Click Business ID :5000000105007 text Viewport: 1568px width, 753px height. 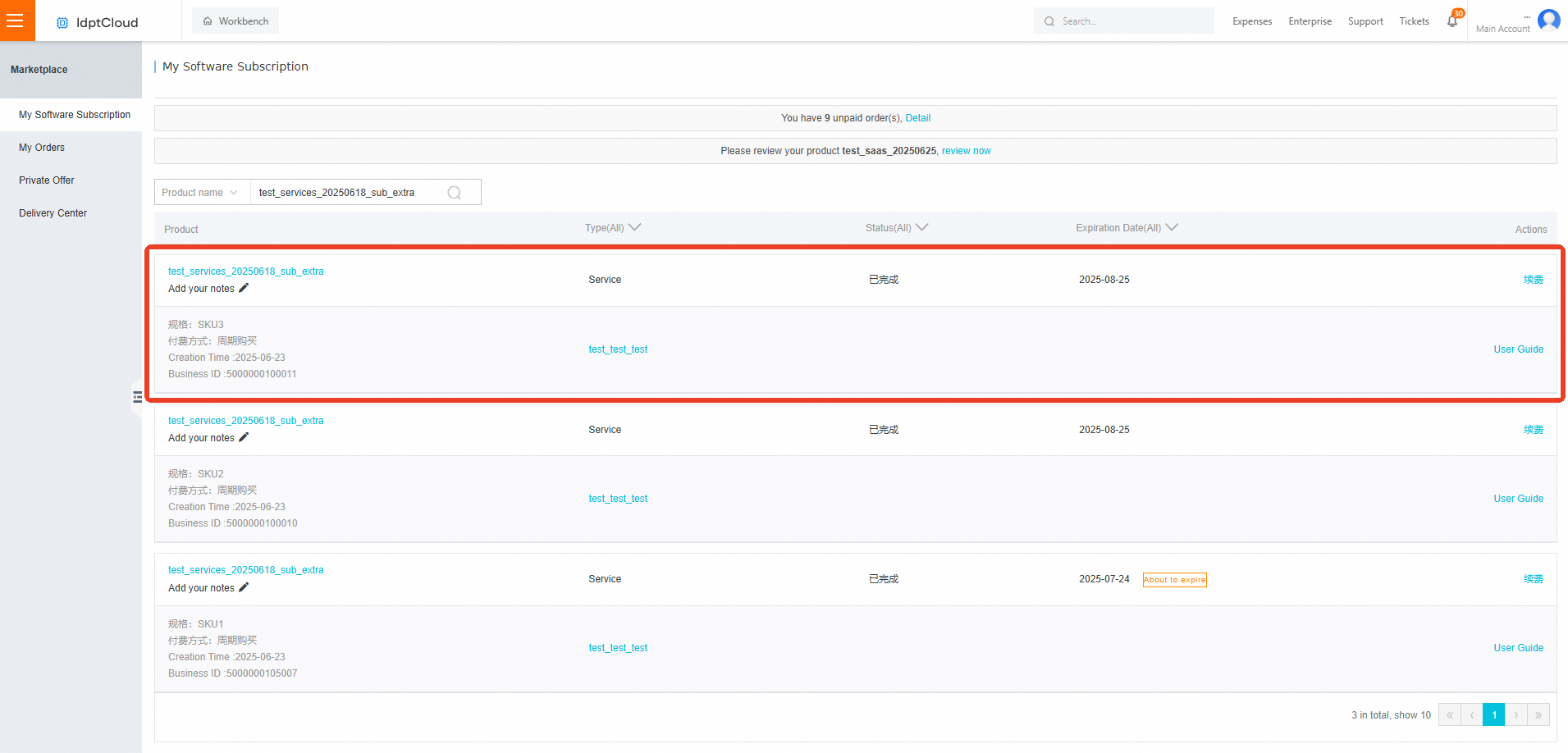[x=232, y=673]
